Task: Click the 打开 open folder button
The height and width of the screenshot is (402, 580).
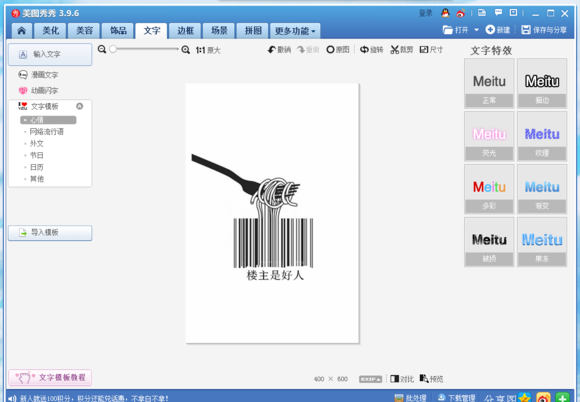Action: click(x=456, y=30)
